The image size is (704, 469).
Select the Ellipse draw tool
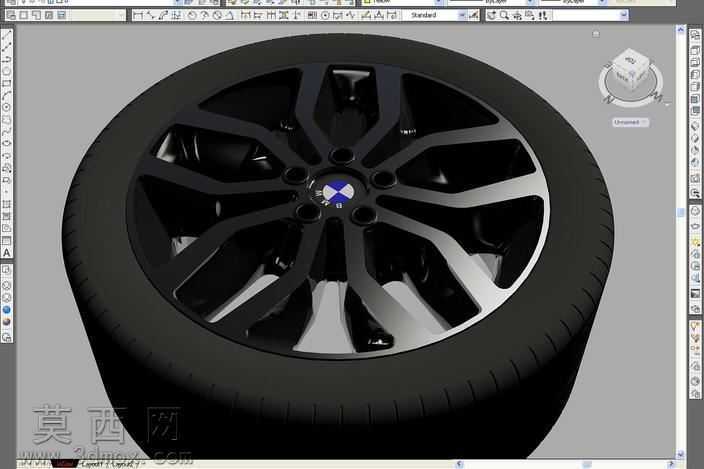[7, 143]
